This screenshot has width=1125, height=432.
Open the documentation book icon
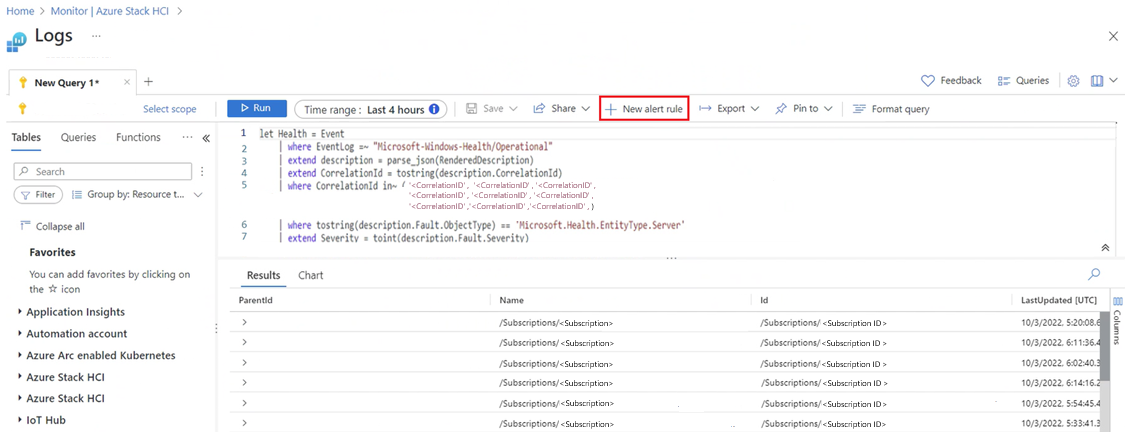coord(1096,81)
